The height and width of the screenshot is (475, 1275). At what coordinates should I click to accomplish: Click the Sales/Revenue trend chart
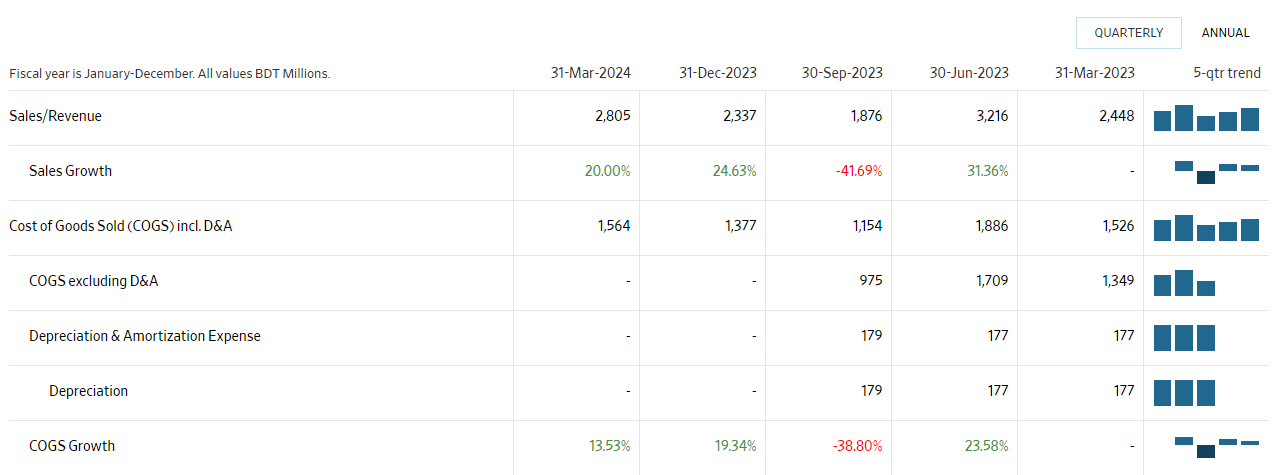coord(1206,118)
